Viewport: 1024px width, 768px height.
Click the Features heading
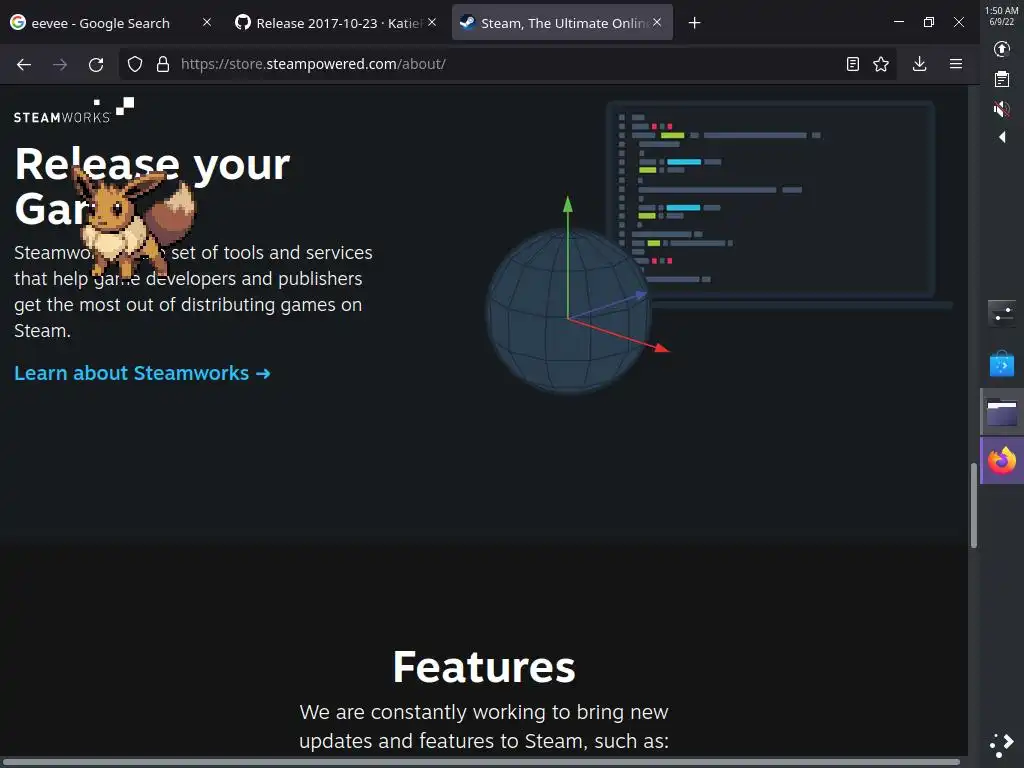(484, 667)
